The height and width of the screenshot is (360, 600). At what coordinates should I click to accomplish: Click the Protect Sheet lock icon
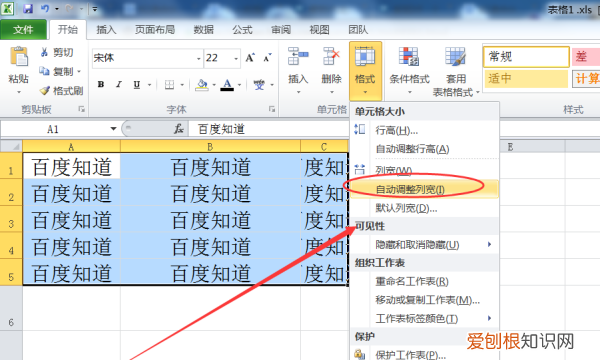[x=360, y=354]
